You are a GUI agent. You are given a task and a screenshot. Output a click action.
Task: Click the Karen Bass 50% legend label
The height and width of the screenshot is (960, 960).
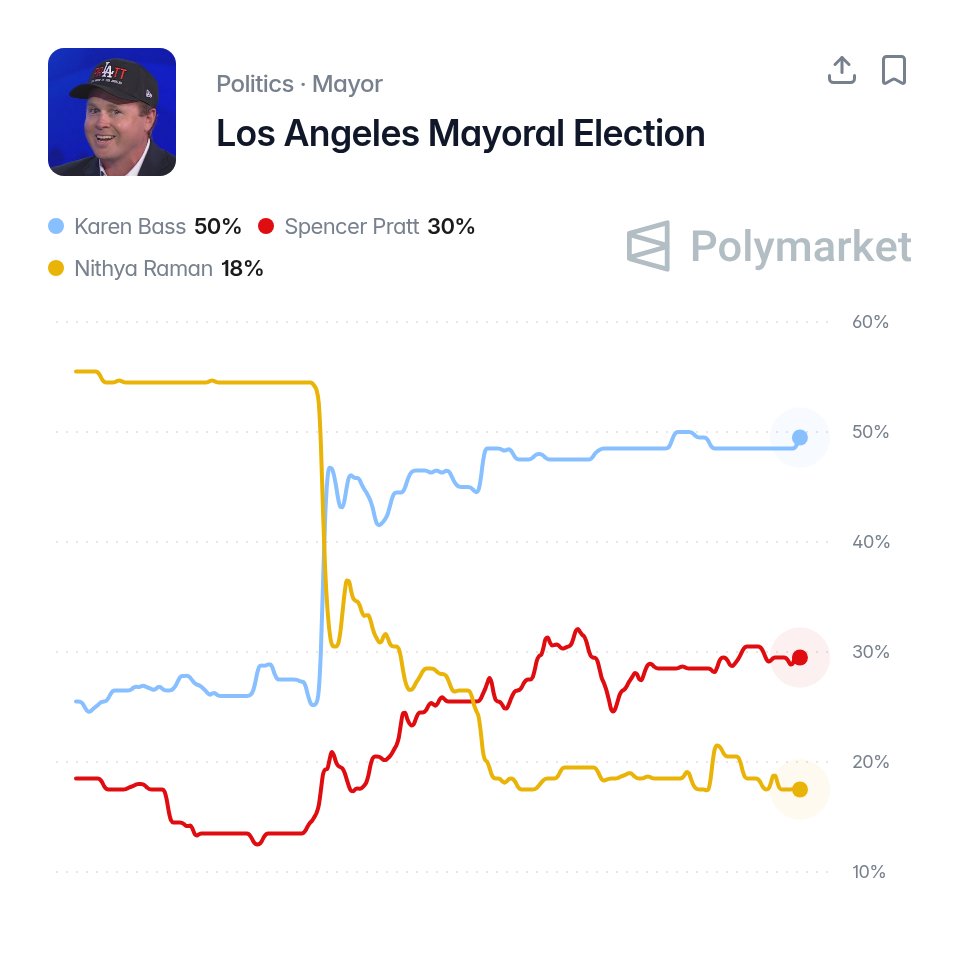tap(157, 227)
